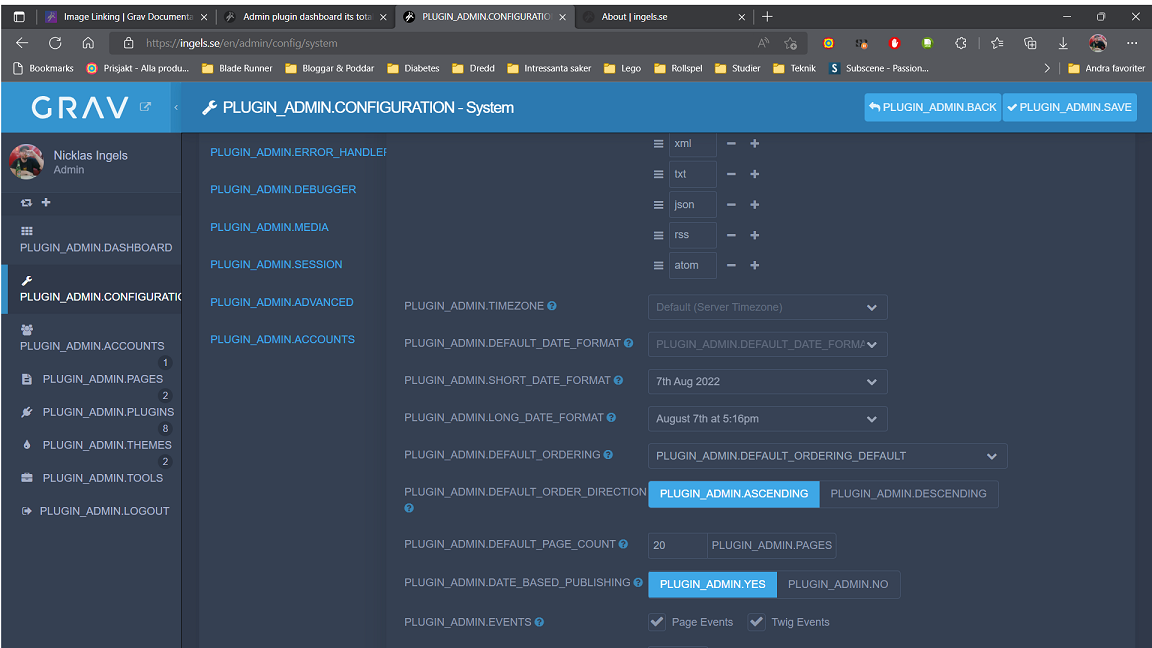
Task: Grab the drag handle of the json row
Action: click(658, 205)
